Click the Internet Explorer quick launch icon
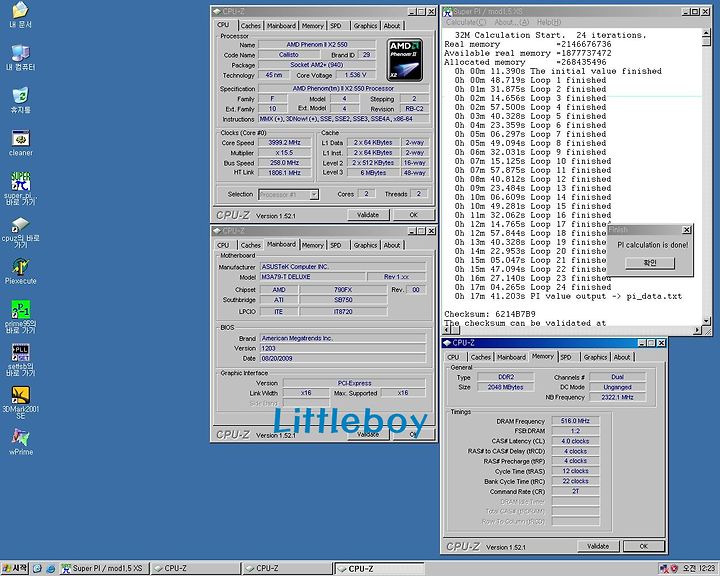This screenshot has width=720, height=576. [51, 569]
